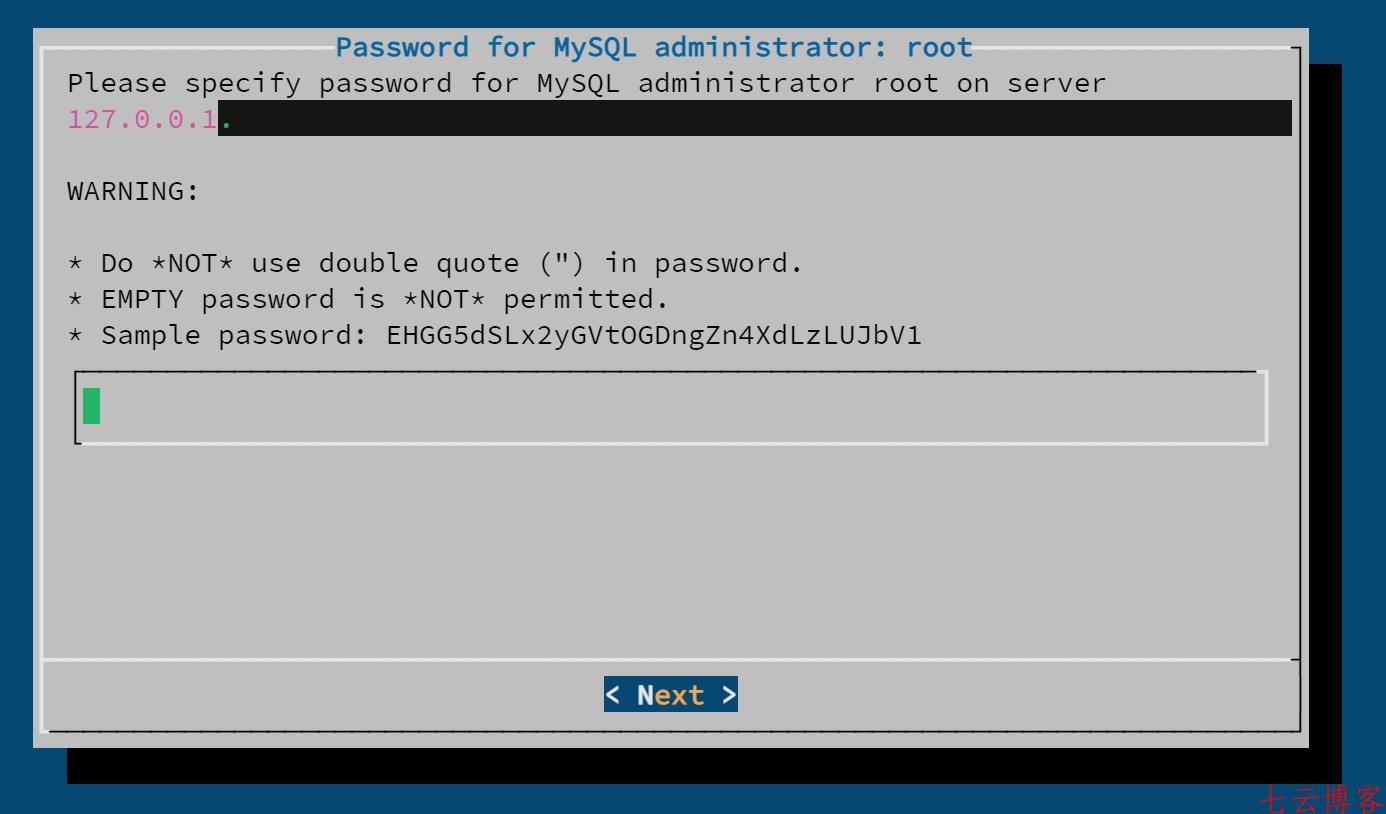
Task: Click the highlighted N hotkey letter in Next
Action: tap(645, 695)
